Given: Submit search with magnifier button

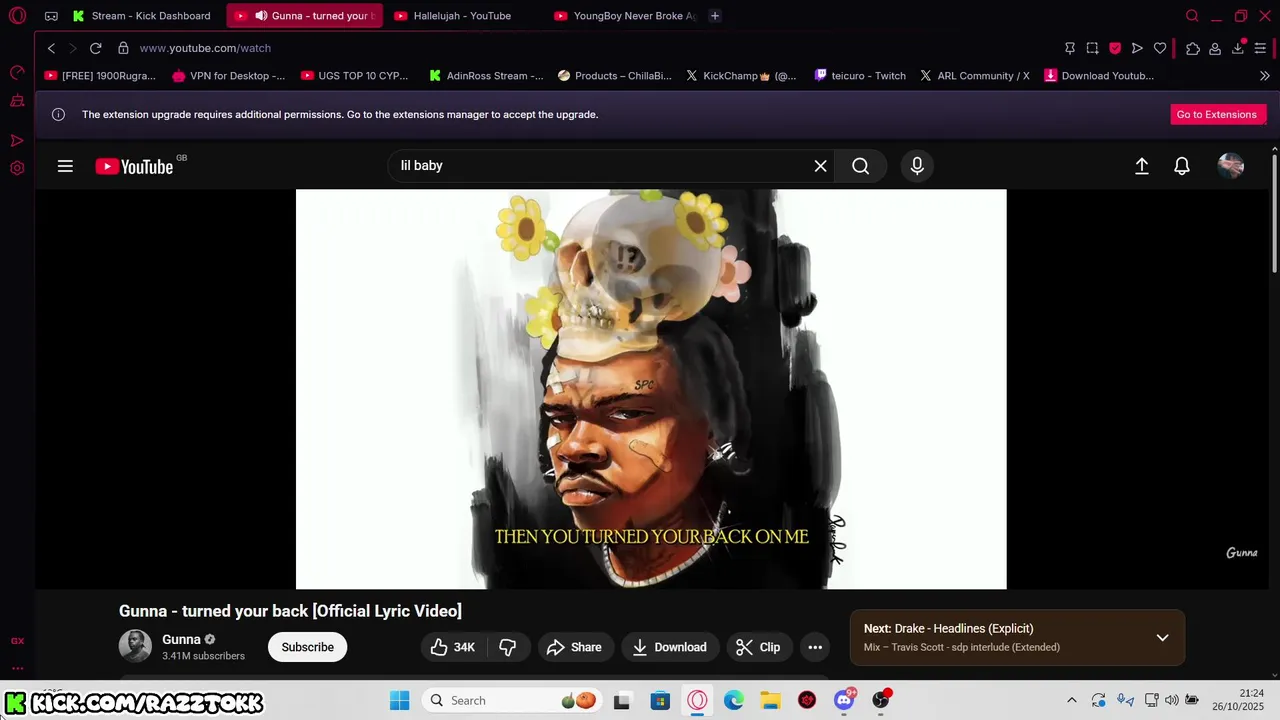Looking at the screenshot, I should (x=861, y=166).
